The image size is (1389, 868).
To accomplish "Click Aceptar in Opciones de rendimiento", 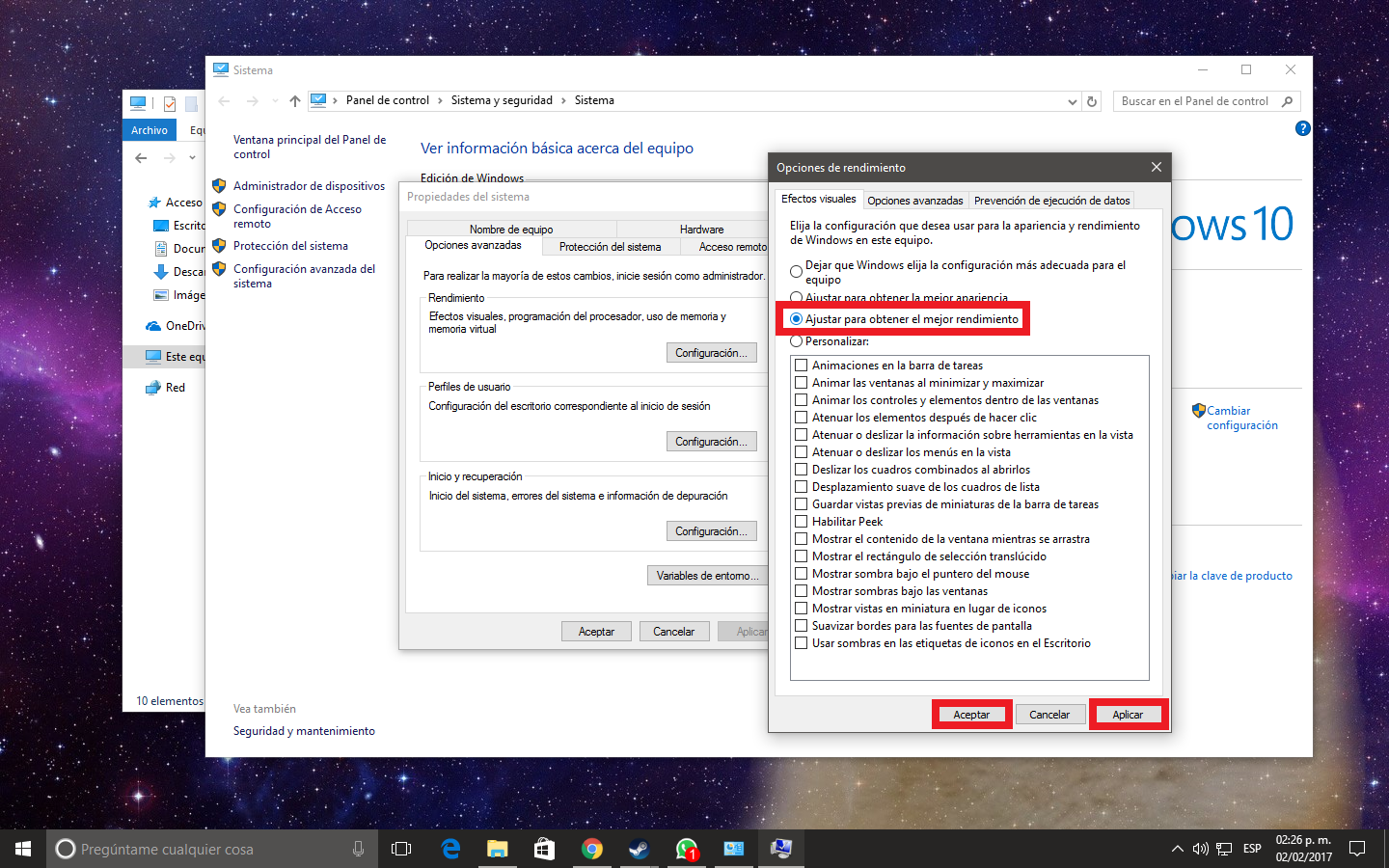I will 971,715.
